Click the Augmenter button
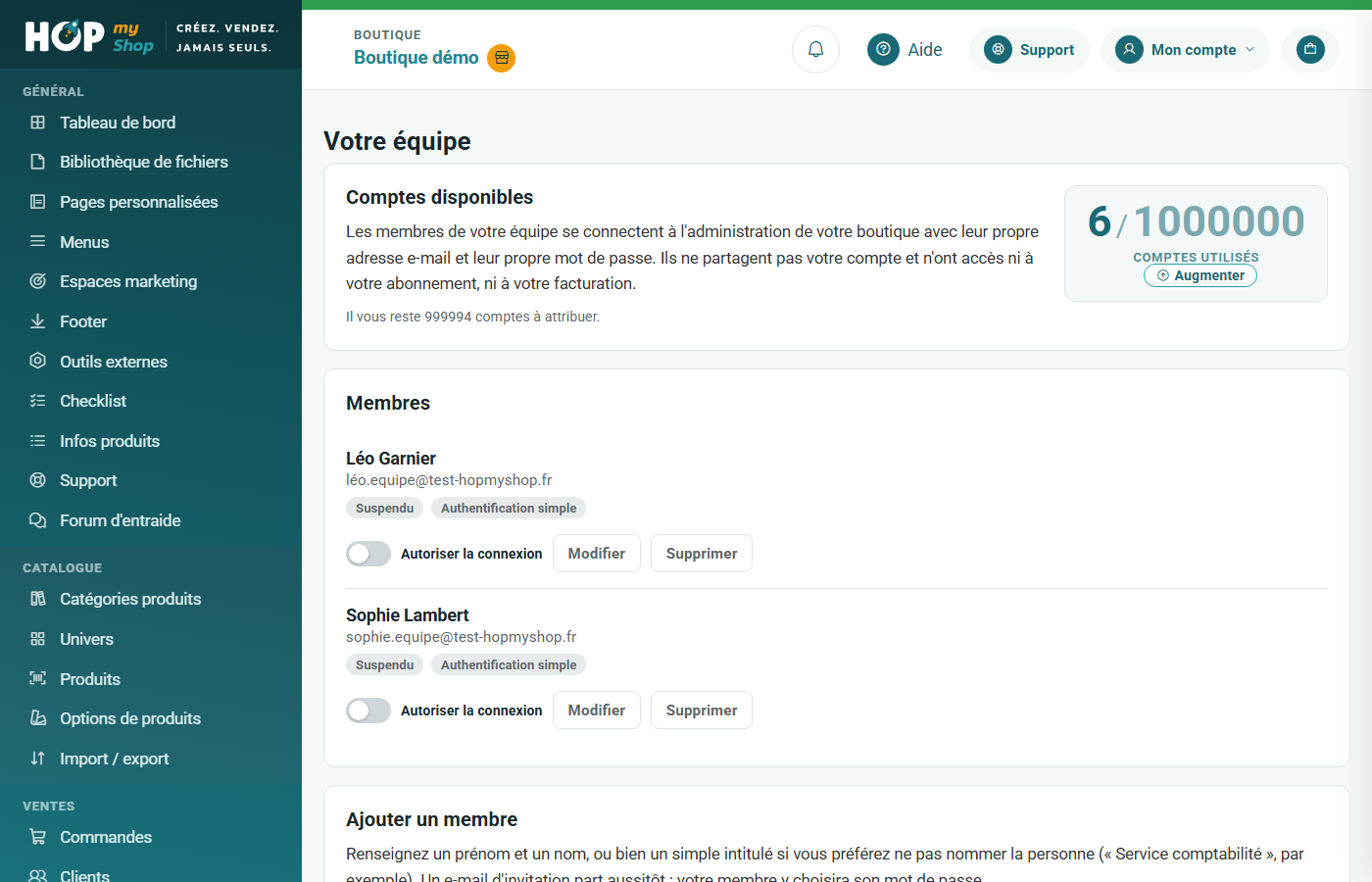1372x882 pixels. click(x=1200, y=275)
